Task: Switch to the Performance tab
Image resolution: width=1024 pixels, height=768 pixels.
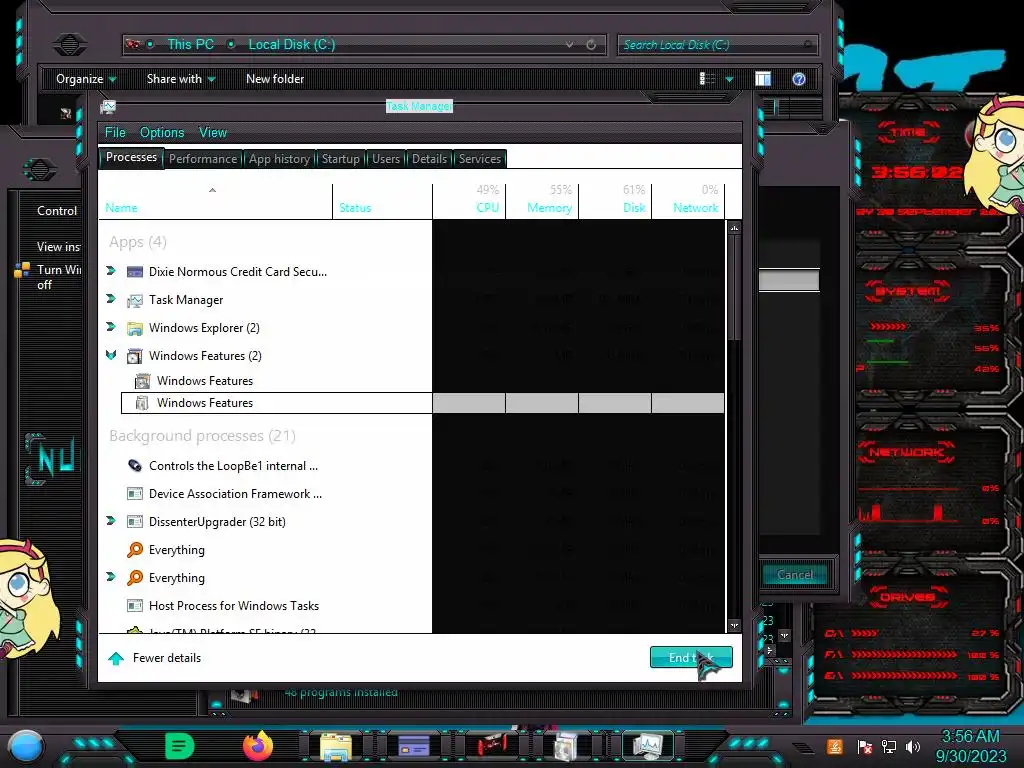Action: coord(203,159)
